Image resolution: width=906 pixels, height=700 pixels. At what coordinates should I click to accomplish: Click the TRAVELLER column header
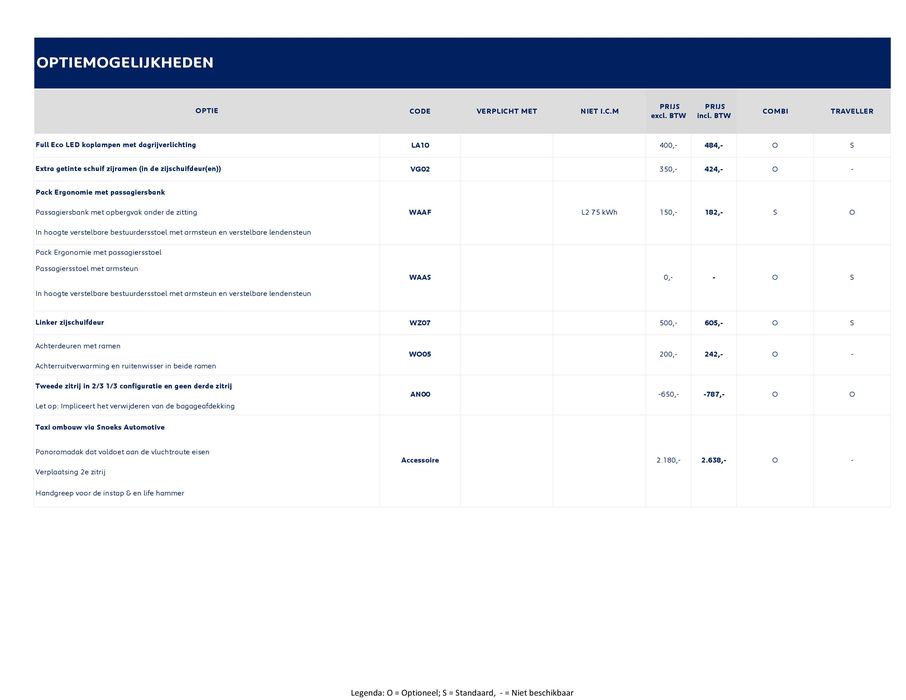851,111
